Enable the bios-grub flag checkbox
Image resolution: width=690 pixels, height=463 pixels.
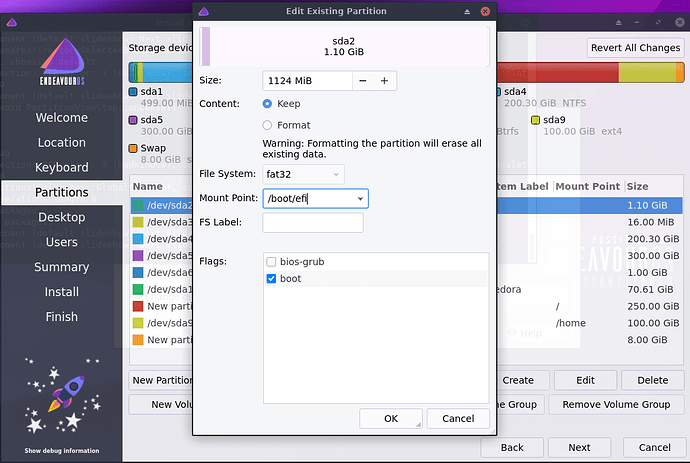point(272,262)
